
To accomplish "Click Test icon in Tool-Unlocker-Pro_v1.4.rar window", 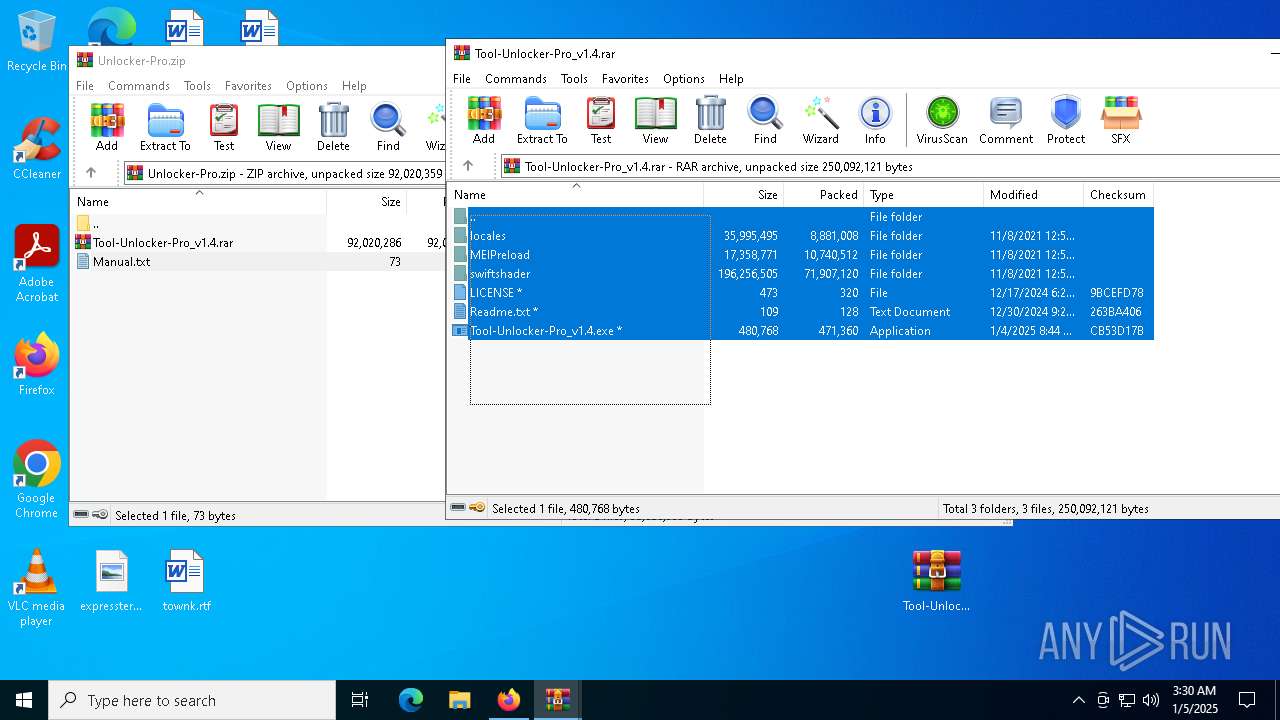I will tap(601, 121).
